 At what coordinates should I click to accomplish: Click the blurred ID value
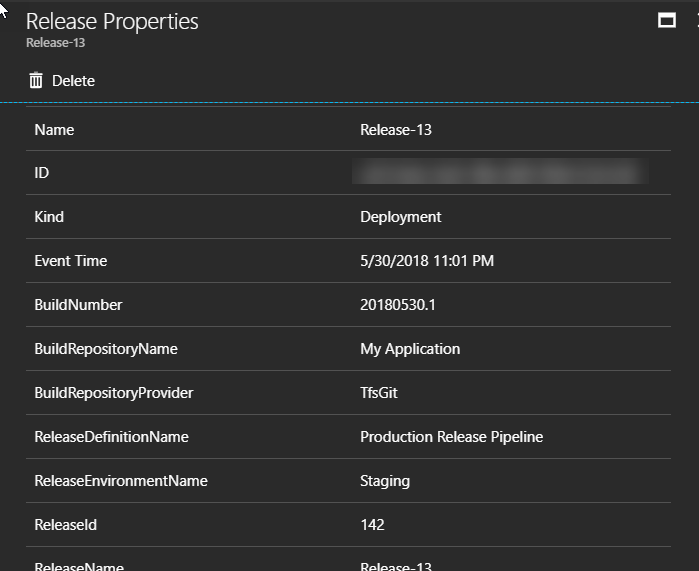tap(500, 173)
